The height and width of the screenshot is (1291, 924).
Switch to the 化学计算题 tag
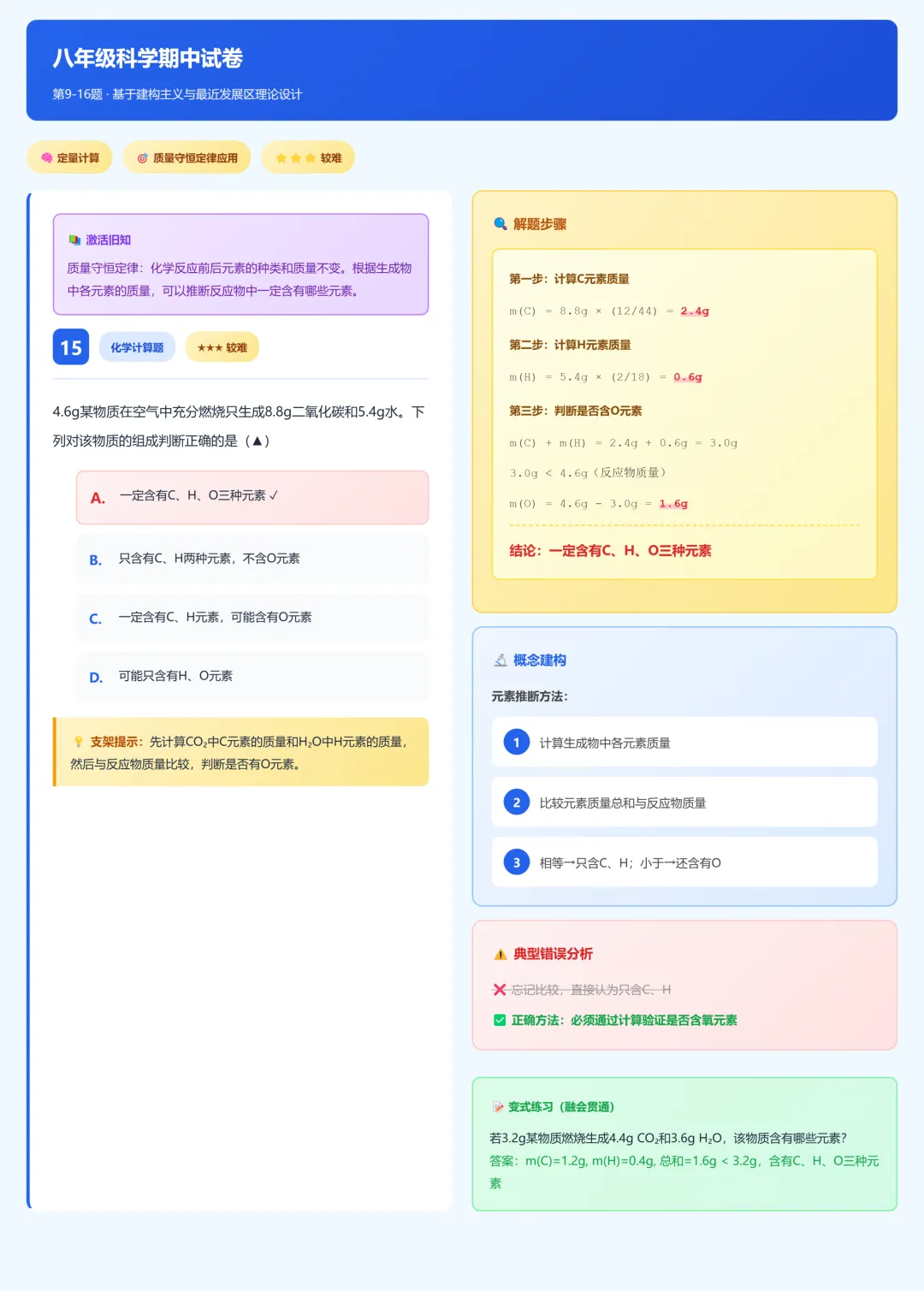click(x=137, y=346)
